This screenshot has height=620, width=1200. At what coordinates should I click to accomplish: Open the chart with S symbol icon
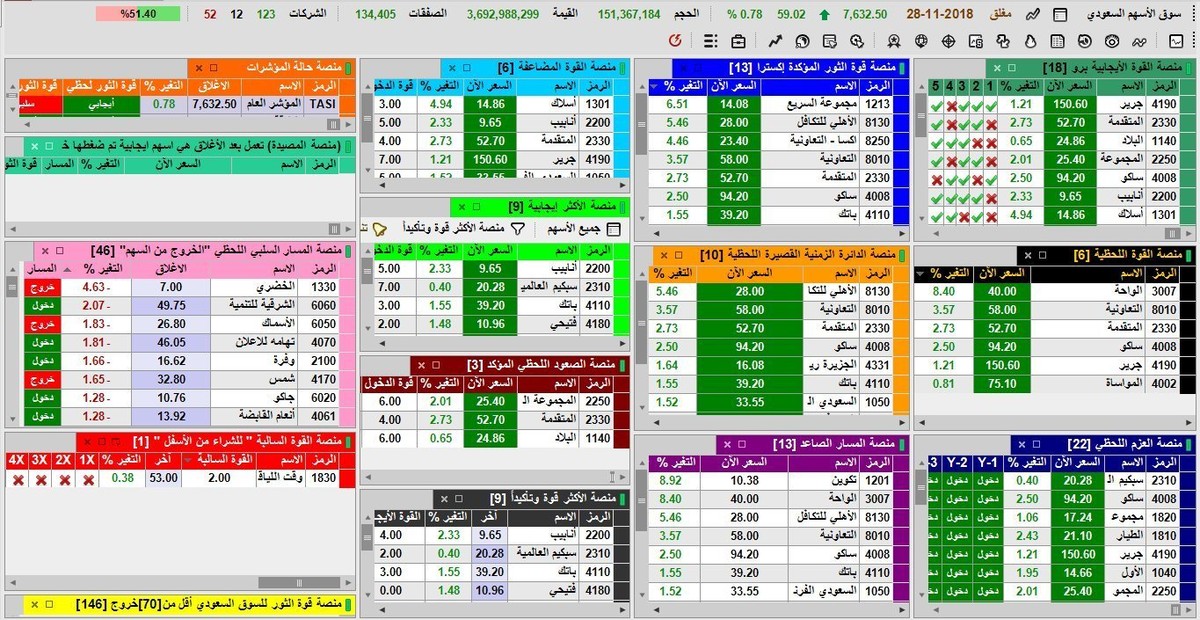977,40
